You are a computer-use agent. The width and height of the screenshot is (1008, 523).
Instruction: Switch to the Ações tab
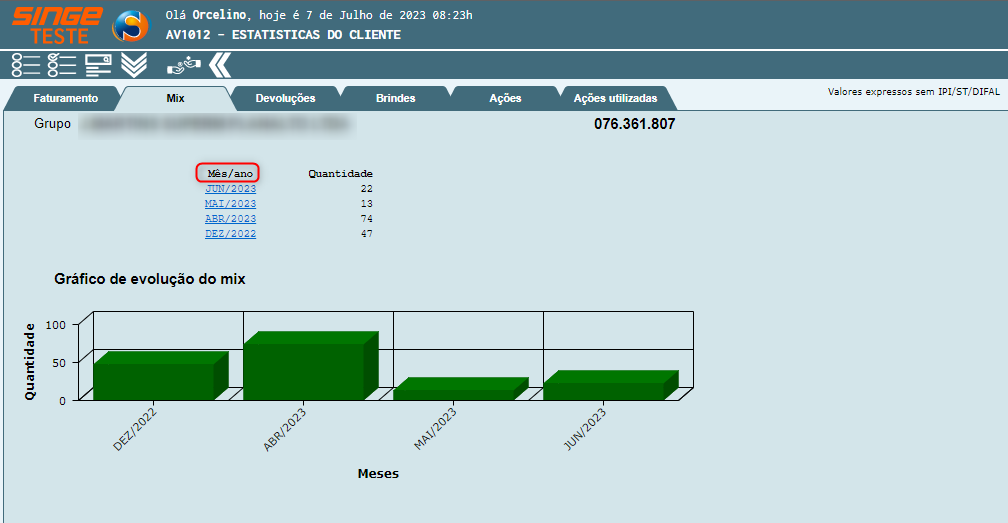(x=505, y=99)
